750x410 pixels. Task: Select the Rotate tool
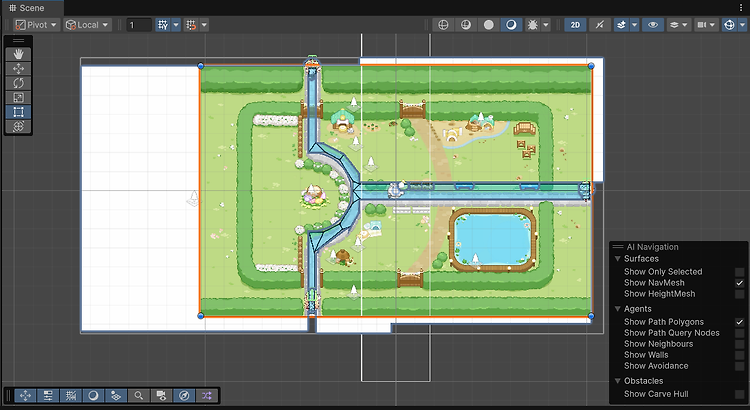18,83
